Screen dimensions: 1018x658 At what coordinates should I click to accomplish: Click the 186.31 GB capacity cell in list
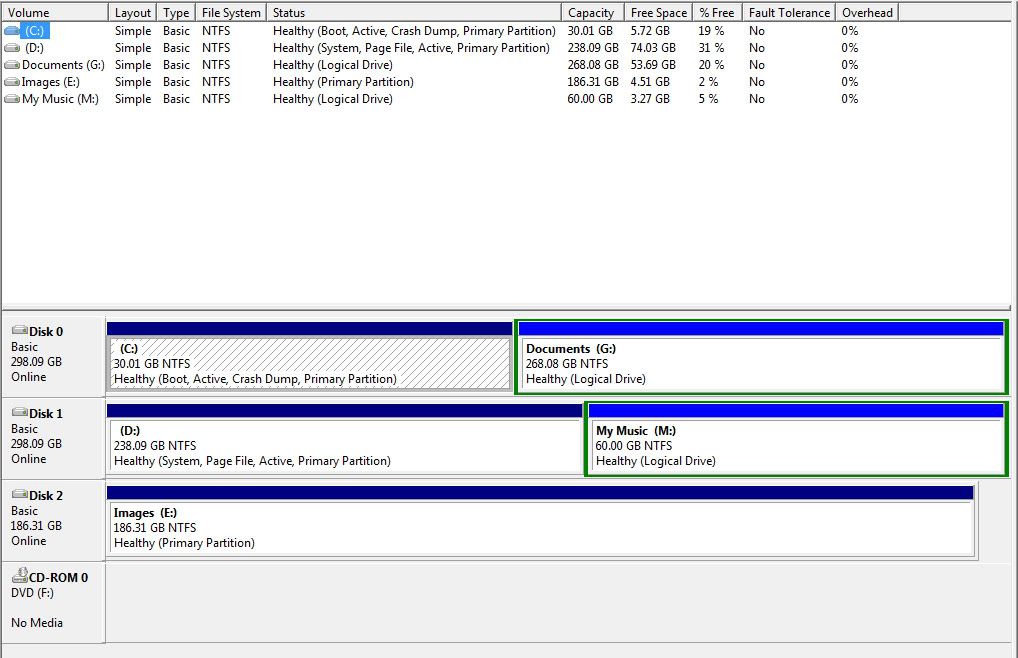593,82
